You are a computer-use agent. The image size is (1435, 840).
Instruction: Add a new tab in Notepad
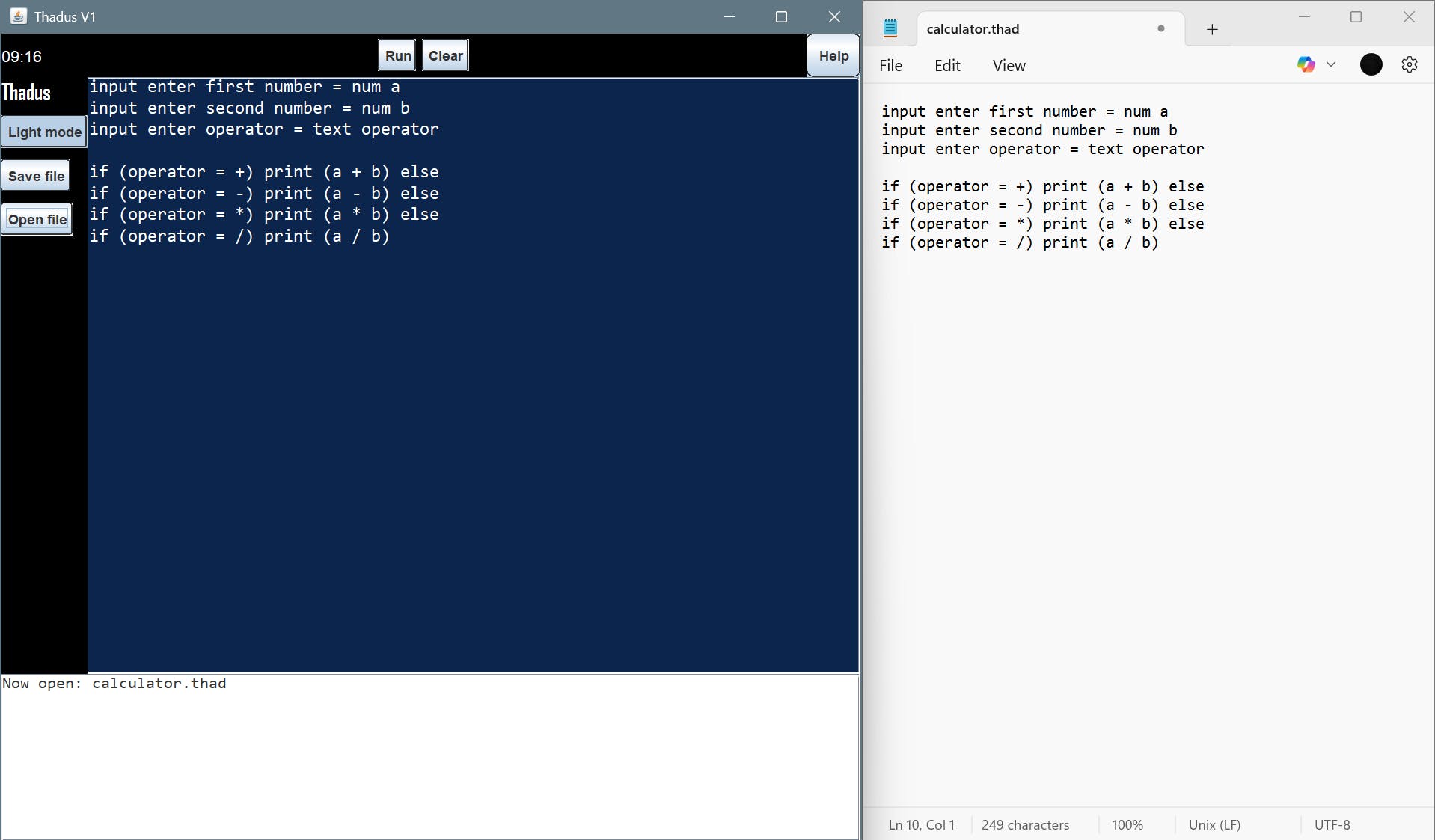1212,29
